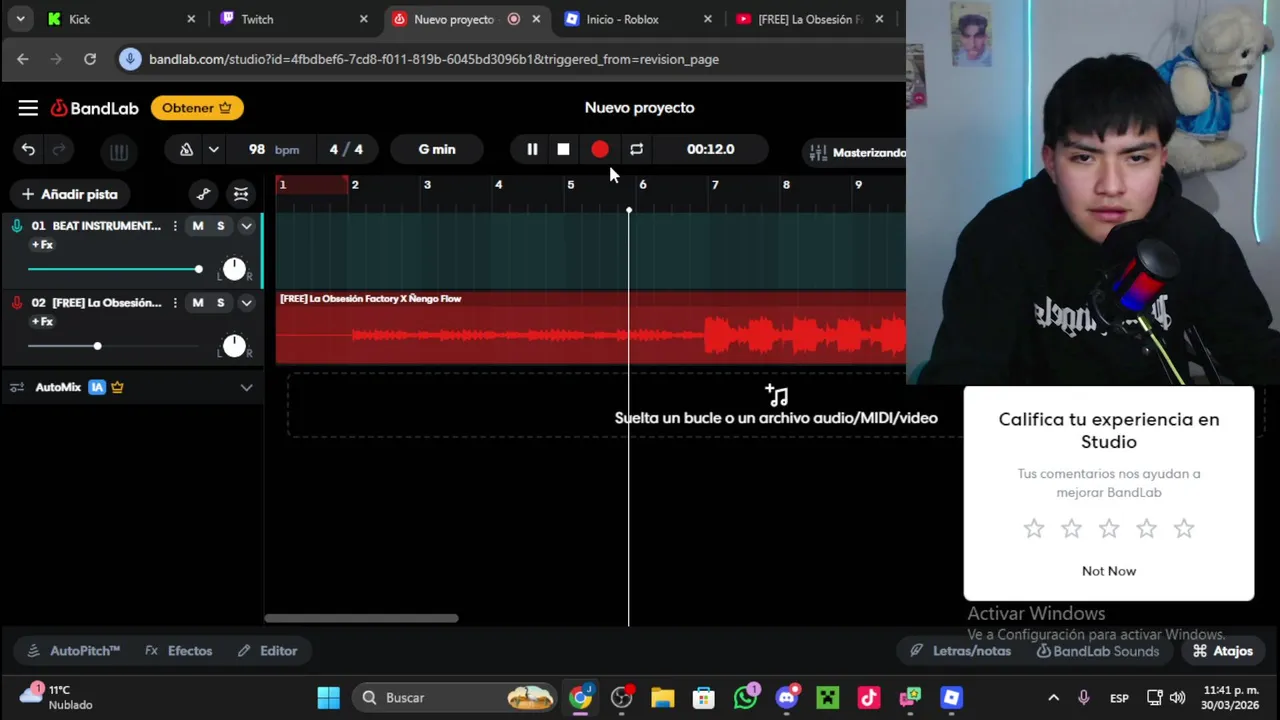Click the BandLab logo

95,108
